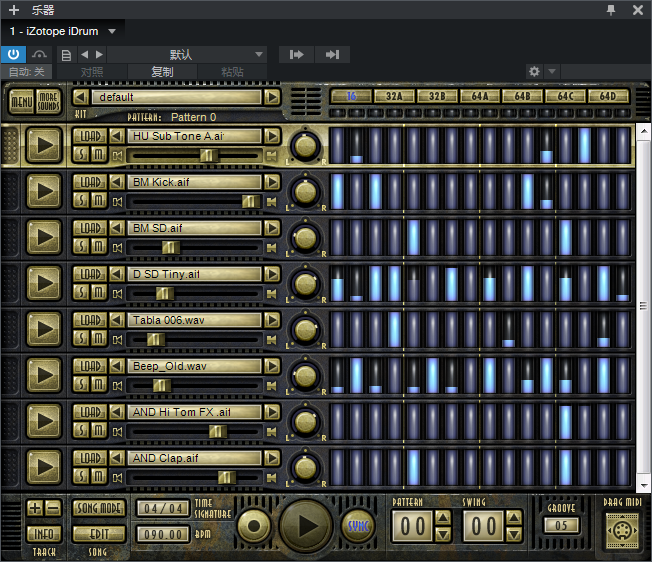
Task: Switch to previous kit before default
Action: coord(81,97)
